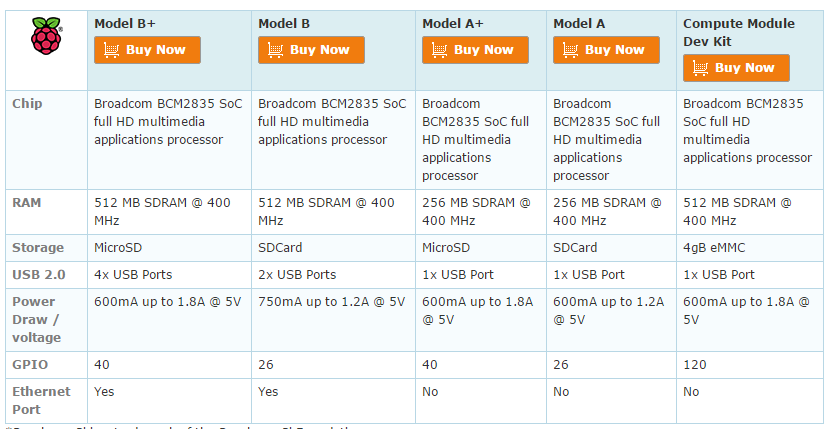Image resolution: width=831 pixels, height=429 pixels.
Task: Buy the Model A now
Action: [606, 50]
